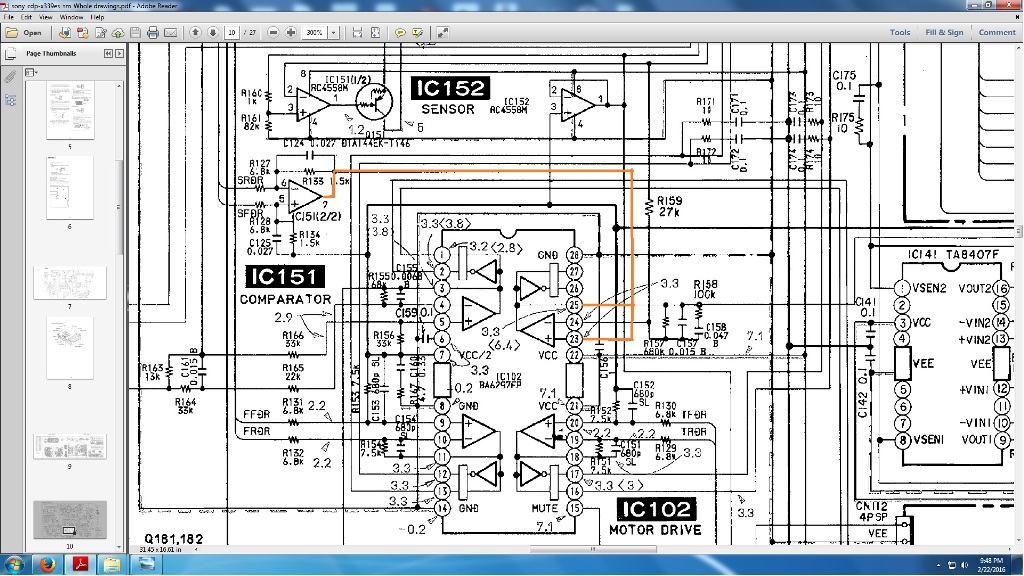Viewport: 1024px width, 576px height.
Task: Open the Layers panel icon in the sidebar
Action: (x=10, y=101)
